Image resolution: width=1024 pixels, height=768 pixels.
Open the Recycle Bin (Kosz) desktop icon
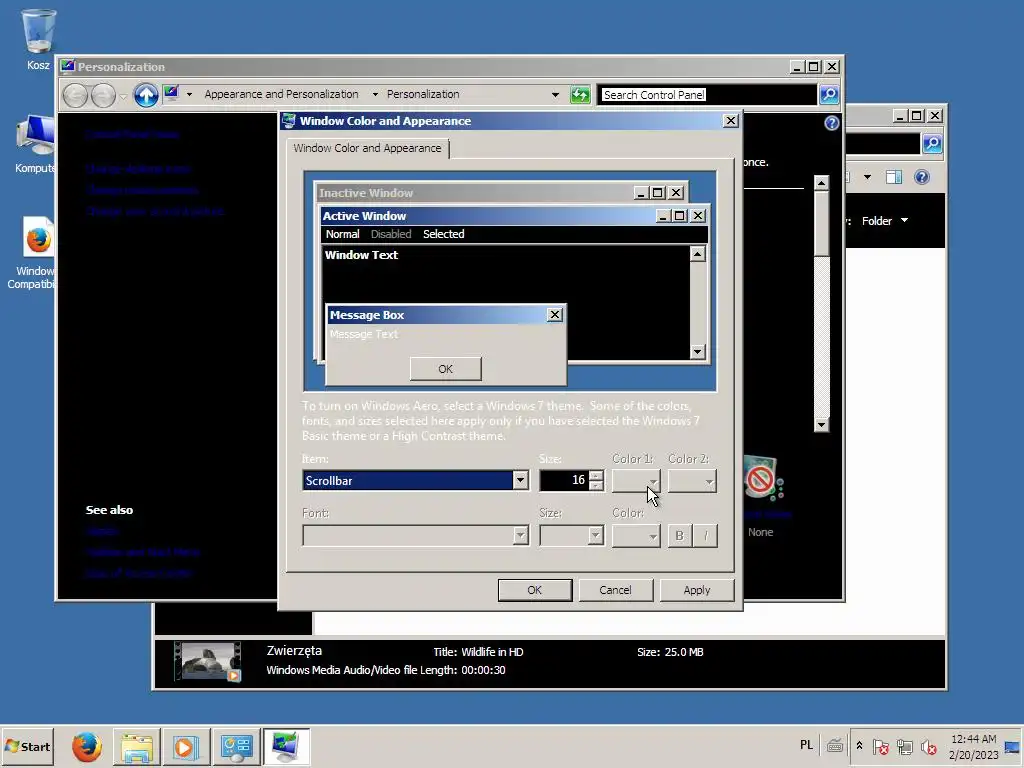pyautogui.click(x=39, y=39)
